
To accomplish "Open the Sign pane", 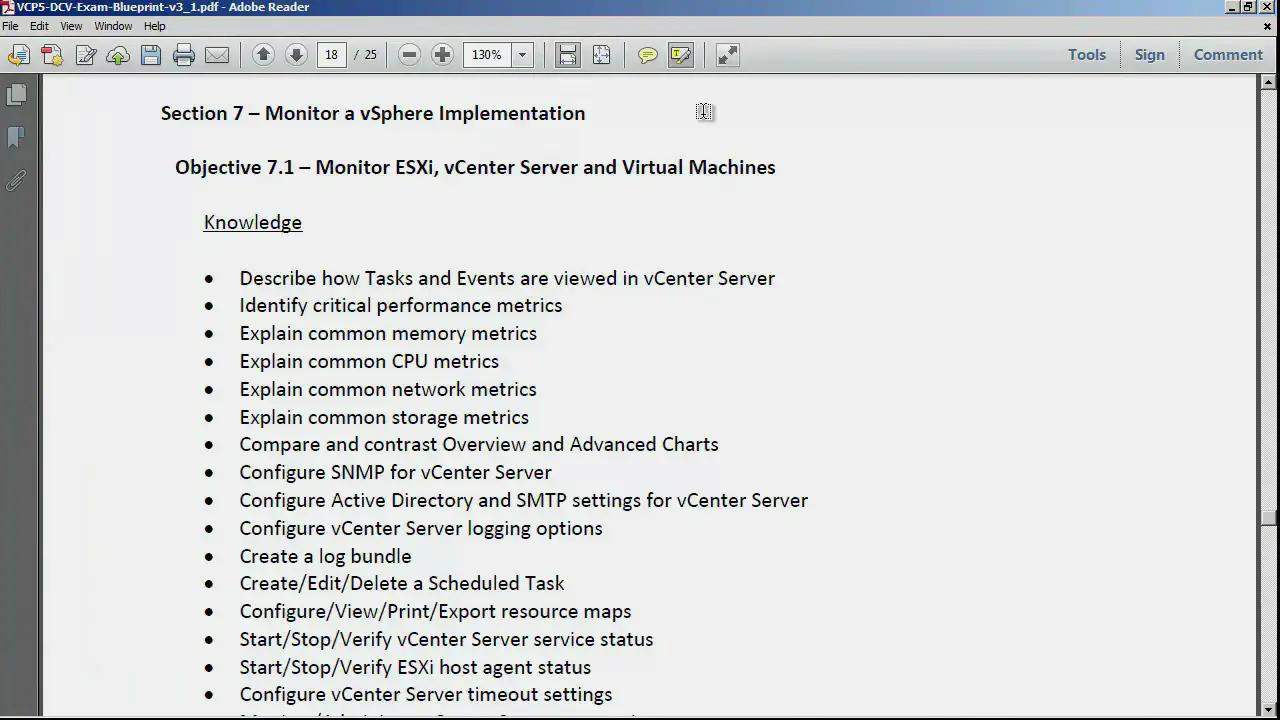I will (1149, 55).
